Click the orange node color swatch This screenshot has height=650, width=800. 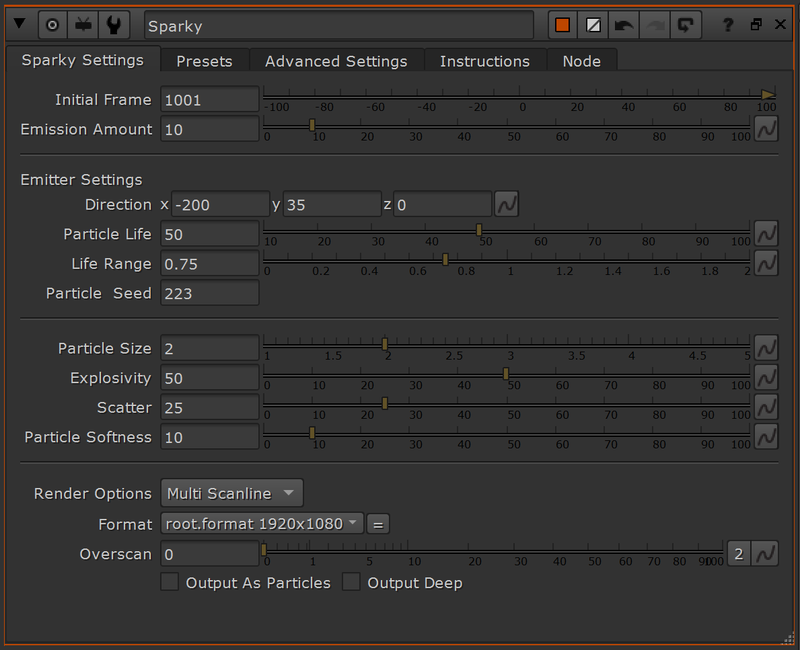tap(562, 25)
